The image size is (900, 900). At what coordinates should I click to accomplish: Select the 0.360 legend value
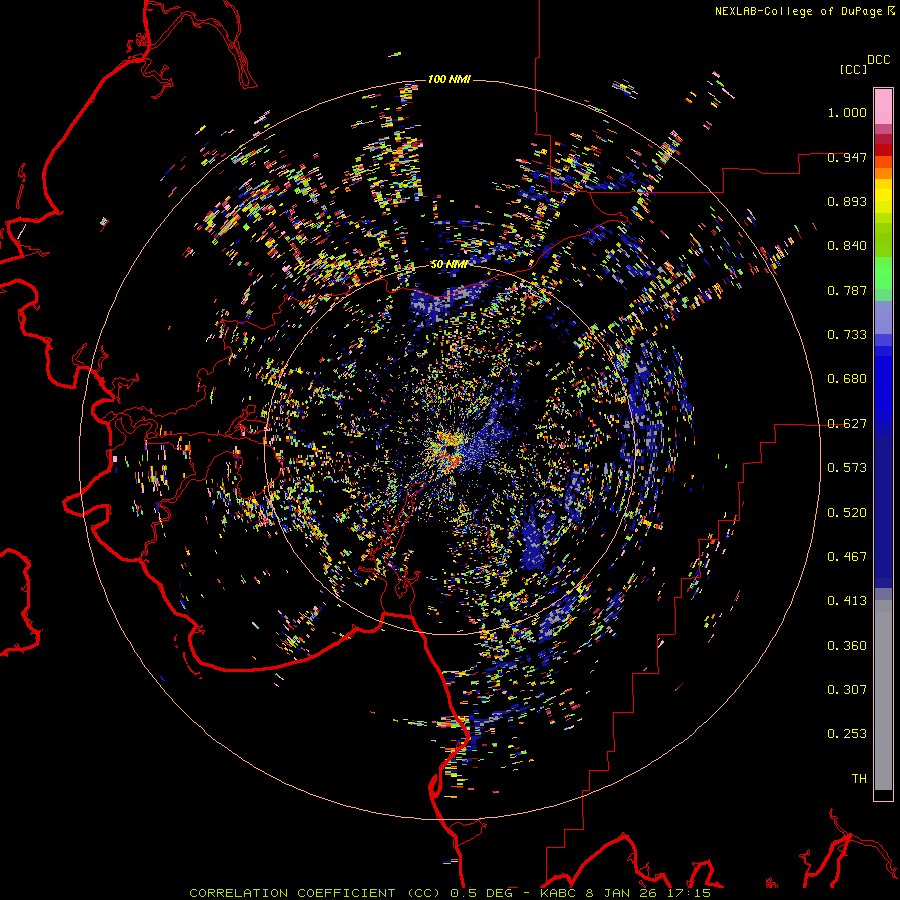847,646
